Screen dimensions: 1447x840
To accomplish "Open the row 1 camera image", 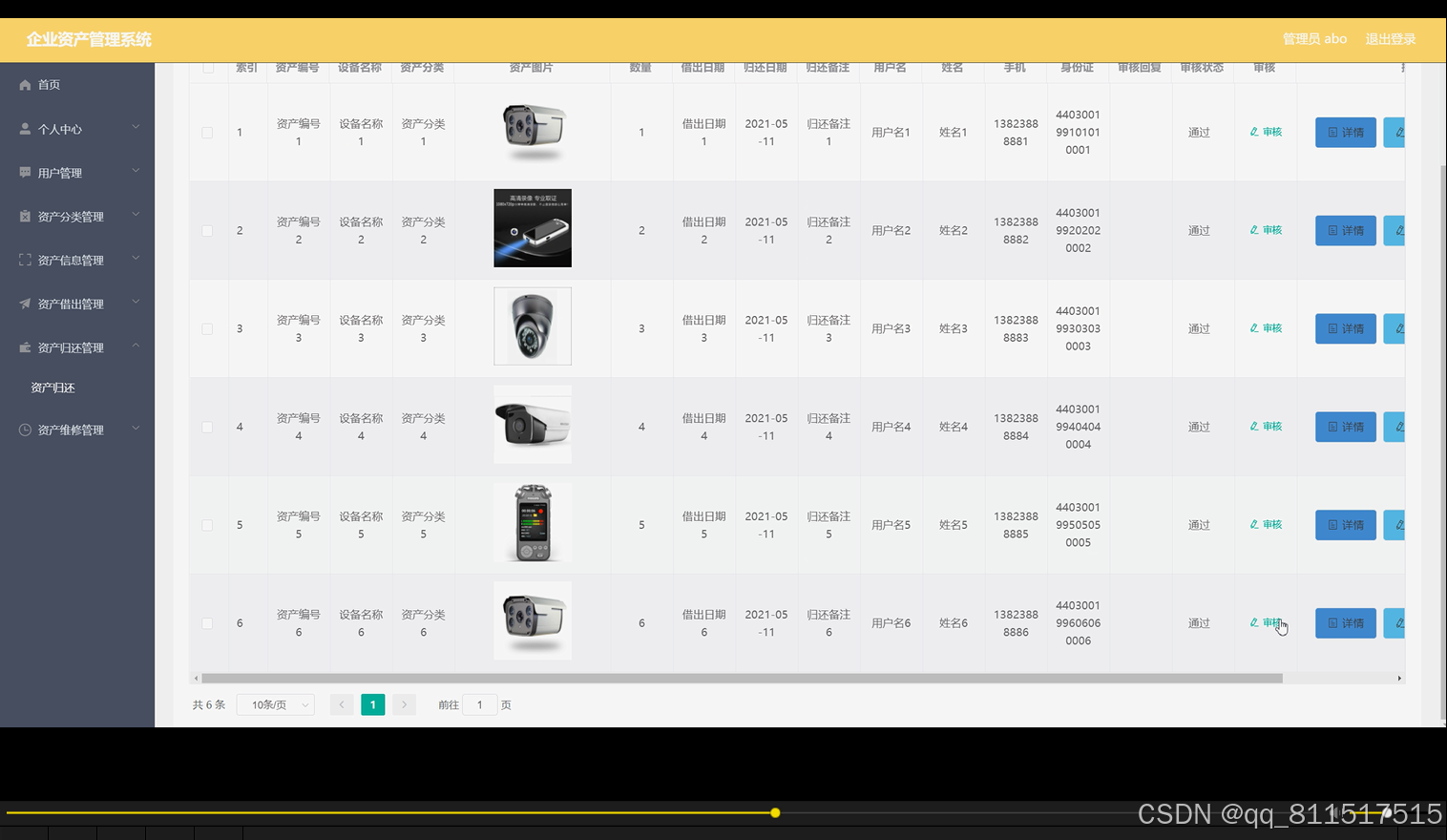I will 533,132.
